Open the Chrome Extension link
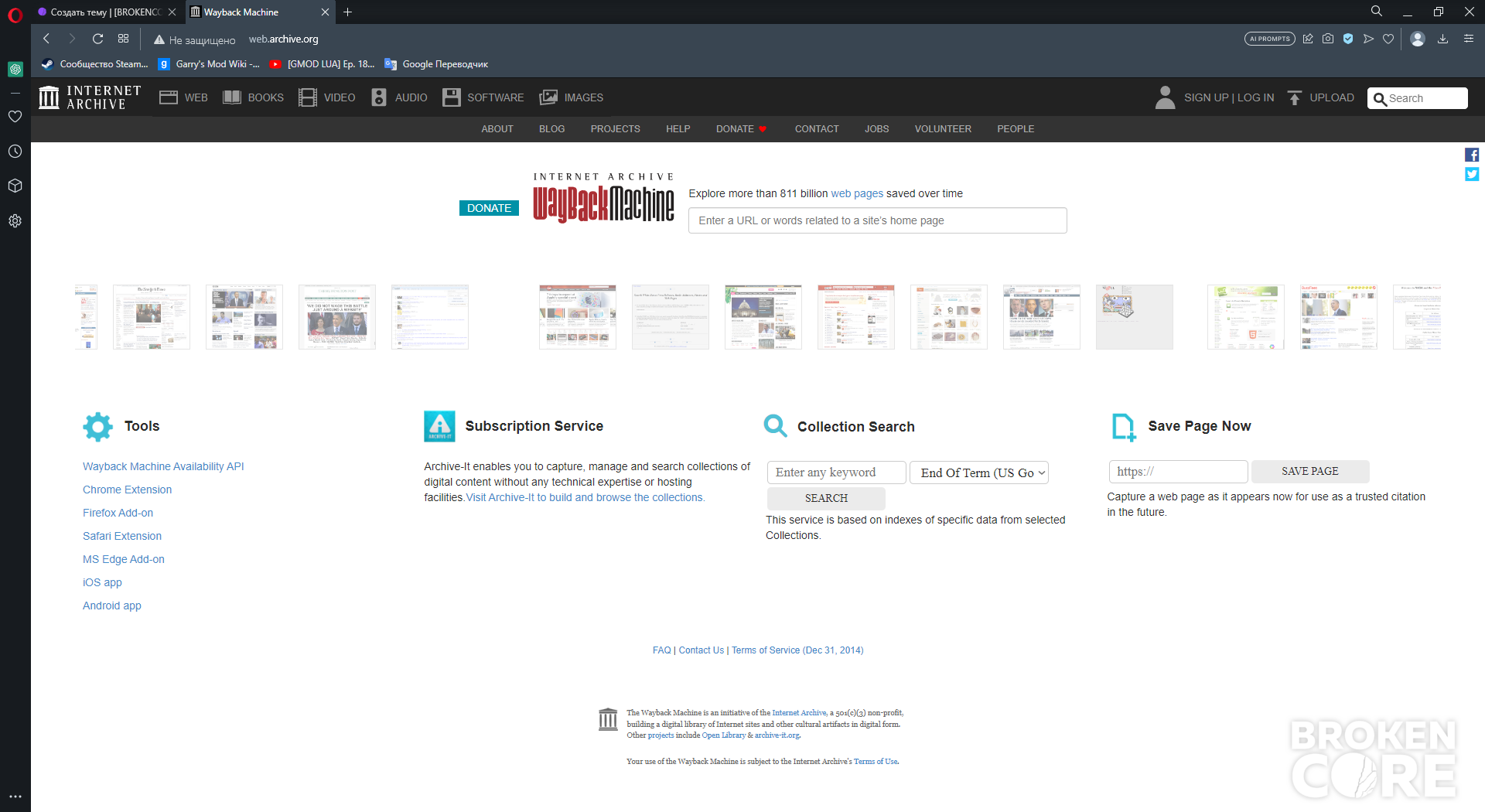Image resolution: width=1485 pixels, height=812 pixels. pyautogui.click(x=128, y=490)
